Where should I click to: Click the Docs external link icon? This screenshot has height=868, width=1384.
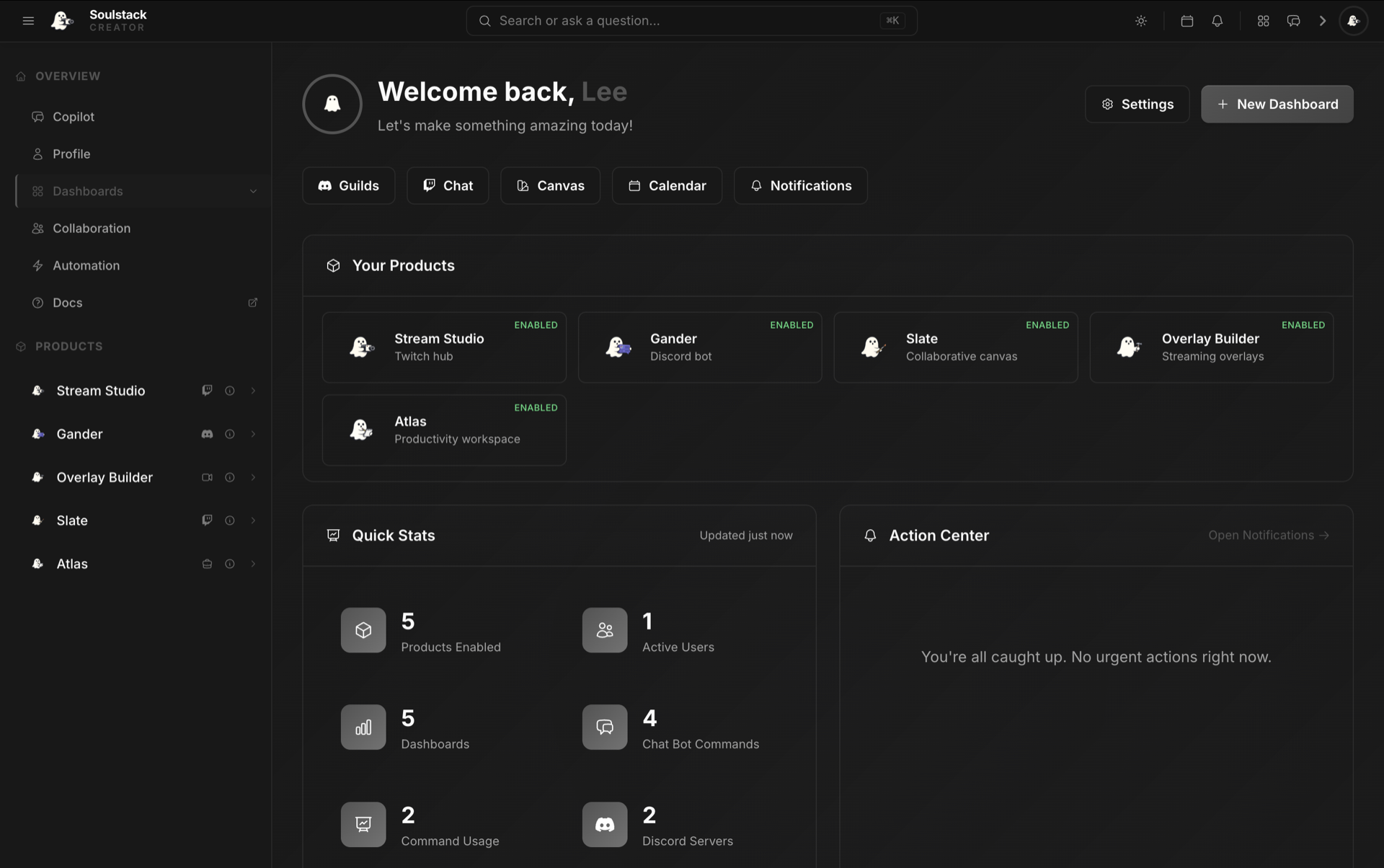[x=252, y=303]
